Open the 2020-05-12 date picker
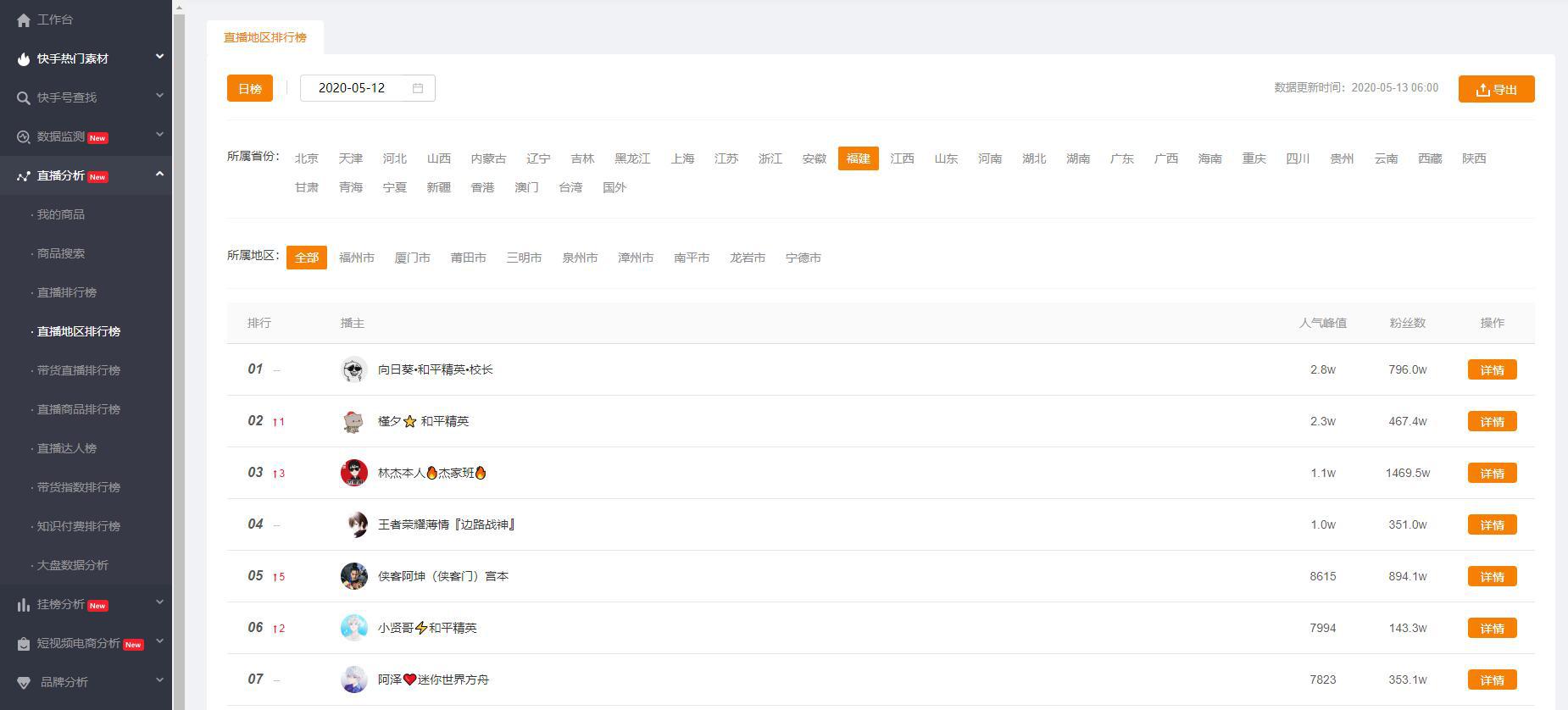The image size is (1568, 710). (368, 88)
